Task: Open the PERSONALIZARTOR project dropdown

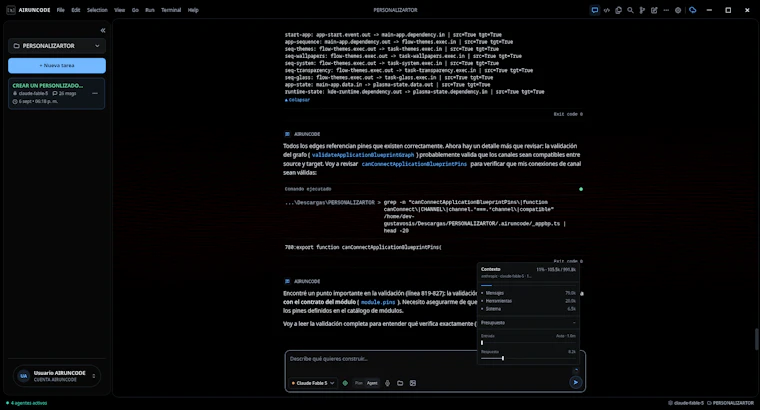Action: pos(57,46)
